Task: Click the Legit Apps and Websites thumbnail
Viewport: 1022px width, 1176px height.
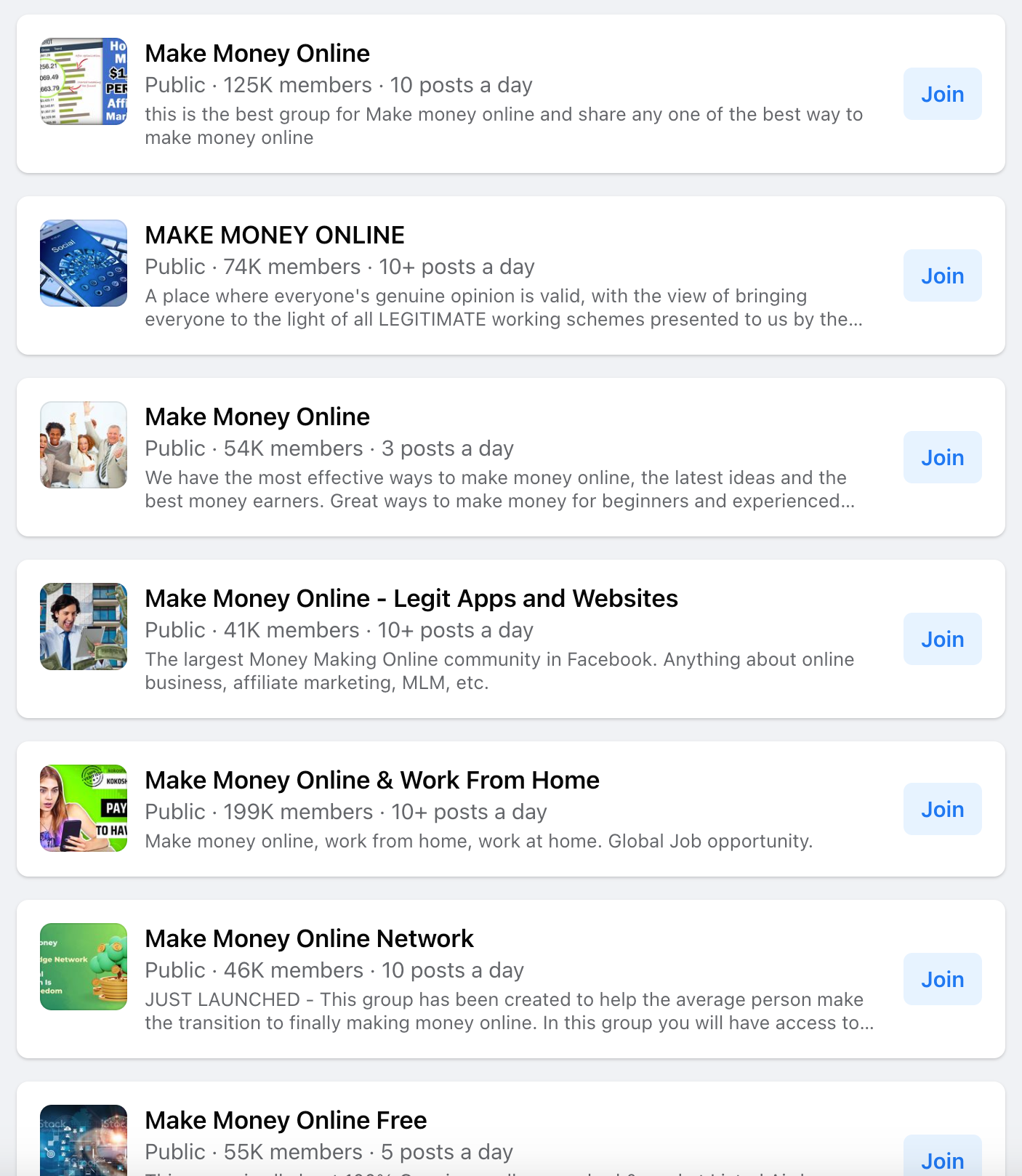Action: tap(84, 627)
